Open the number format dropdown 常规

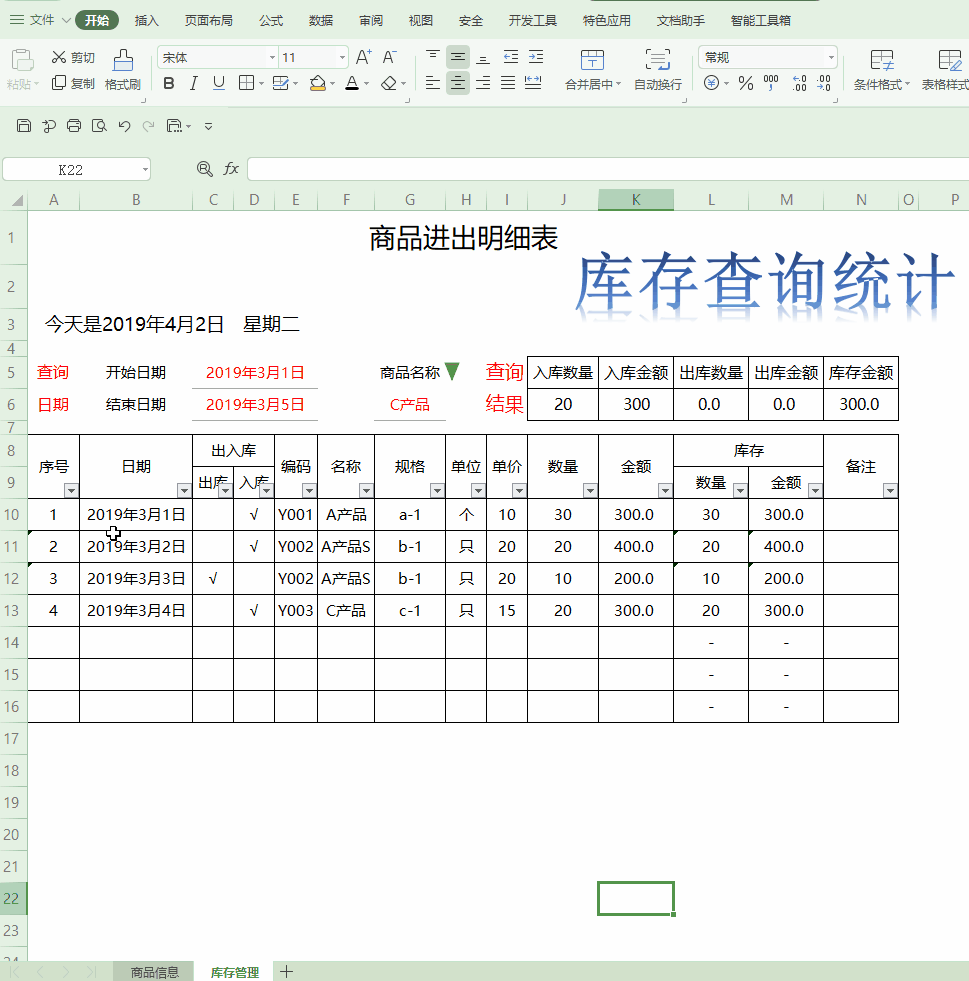[831, 58]
